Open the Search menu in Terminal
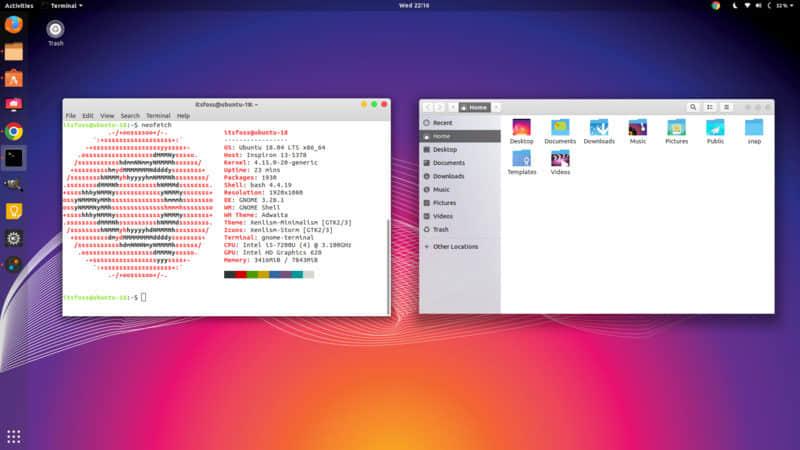The width and height of the screenshot is (800, 450). (x=130, y=116)
